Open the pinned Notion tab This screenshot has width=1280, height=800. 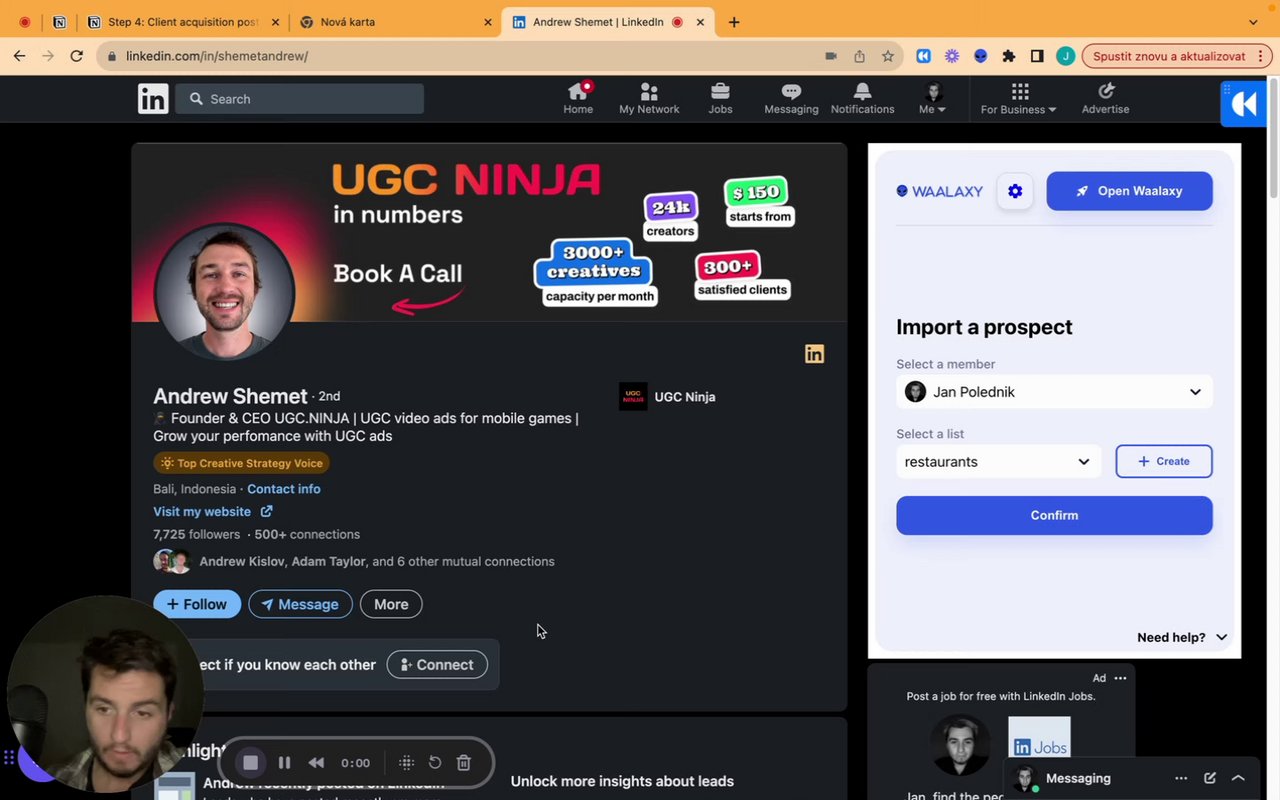click(59, 22)
